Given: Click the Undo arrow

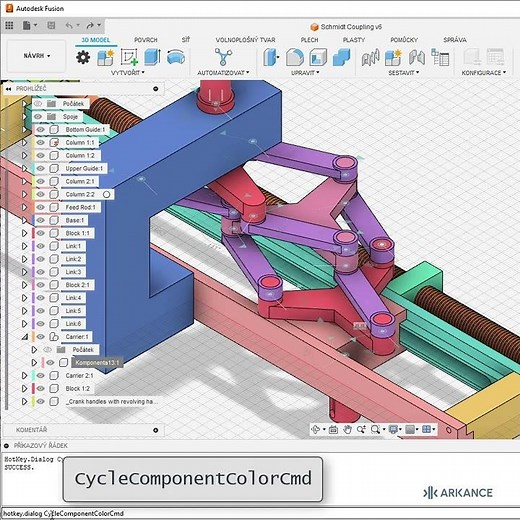Looking at the screenshot, I should tap(69, 25).
